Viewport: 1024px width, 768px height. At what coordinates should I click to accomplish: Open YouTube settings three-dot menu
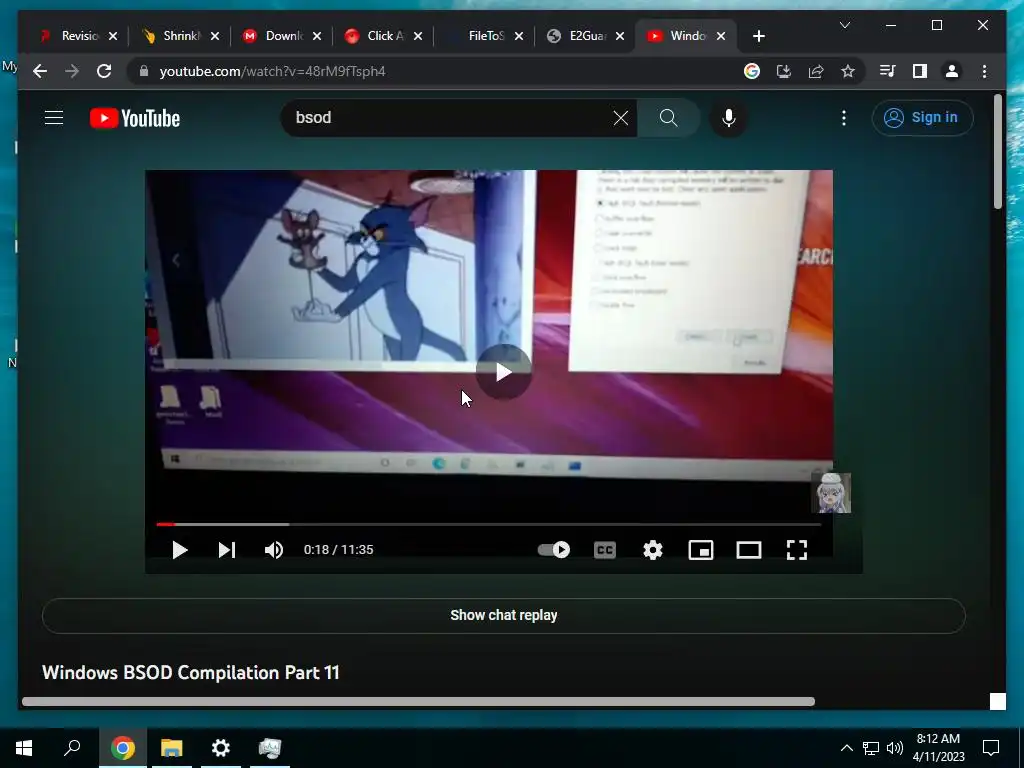point(844,118)
